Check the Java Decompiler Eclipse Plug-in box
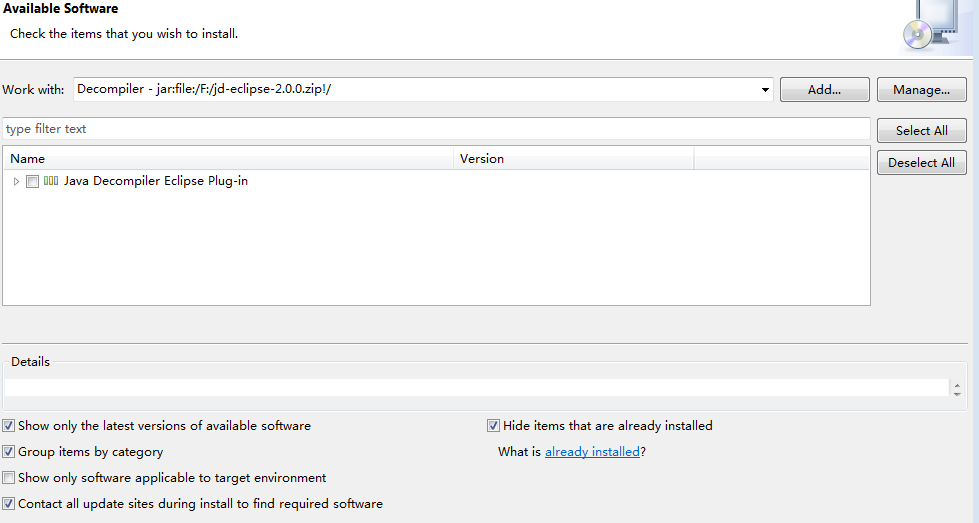This screenshot has height=523, width=979. point(33,181)
